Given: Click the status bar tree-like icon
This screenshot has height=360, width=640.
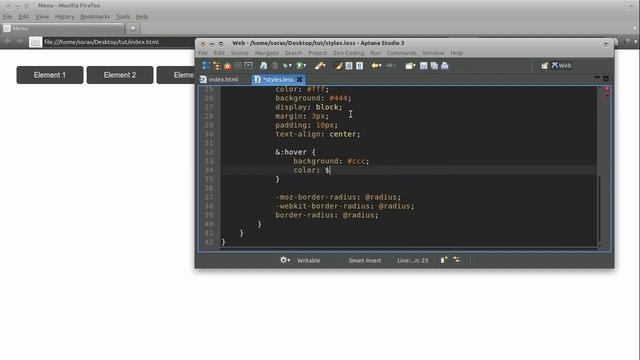Looking at the screenshot, I should (457, 260).
